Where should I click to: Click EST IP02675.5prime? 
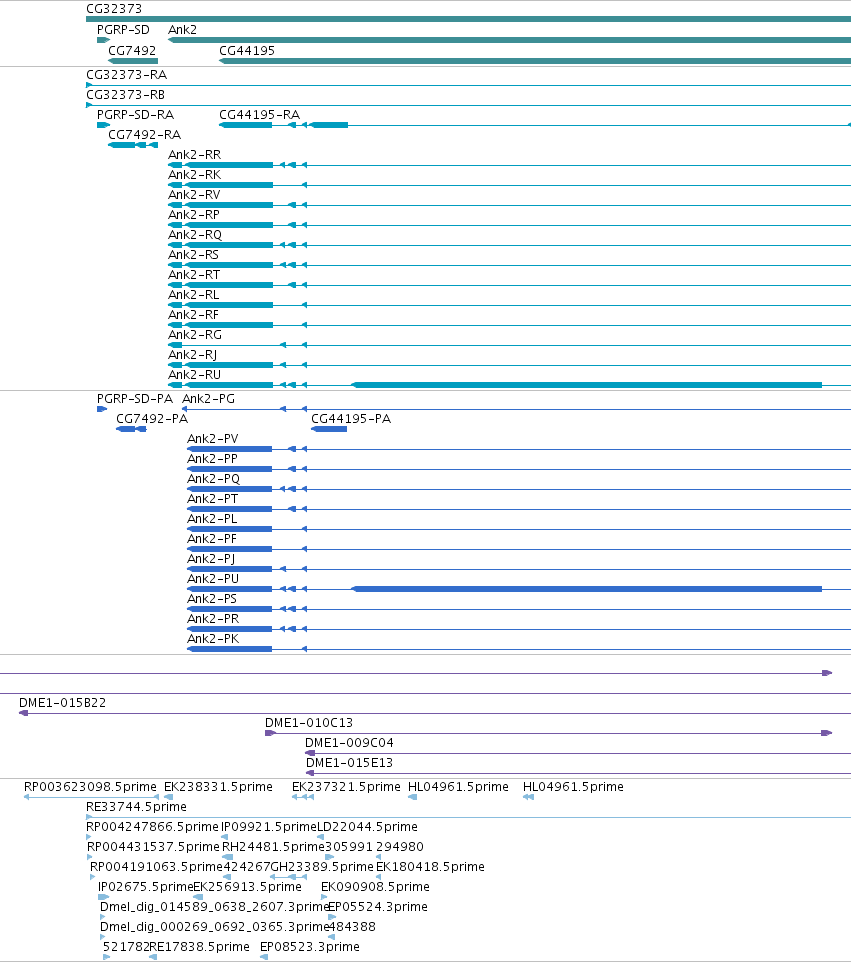coord(145,887)
